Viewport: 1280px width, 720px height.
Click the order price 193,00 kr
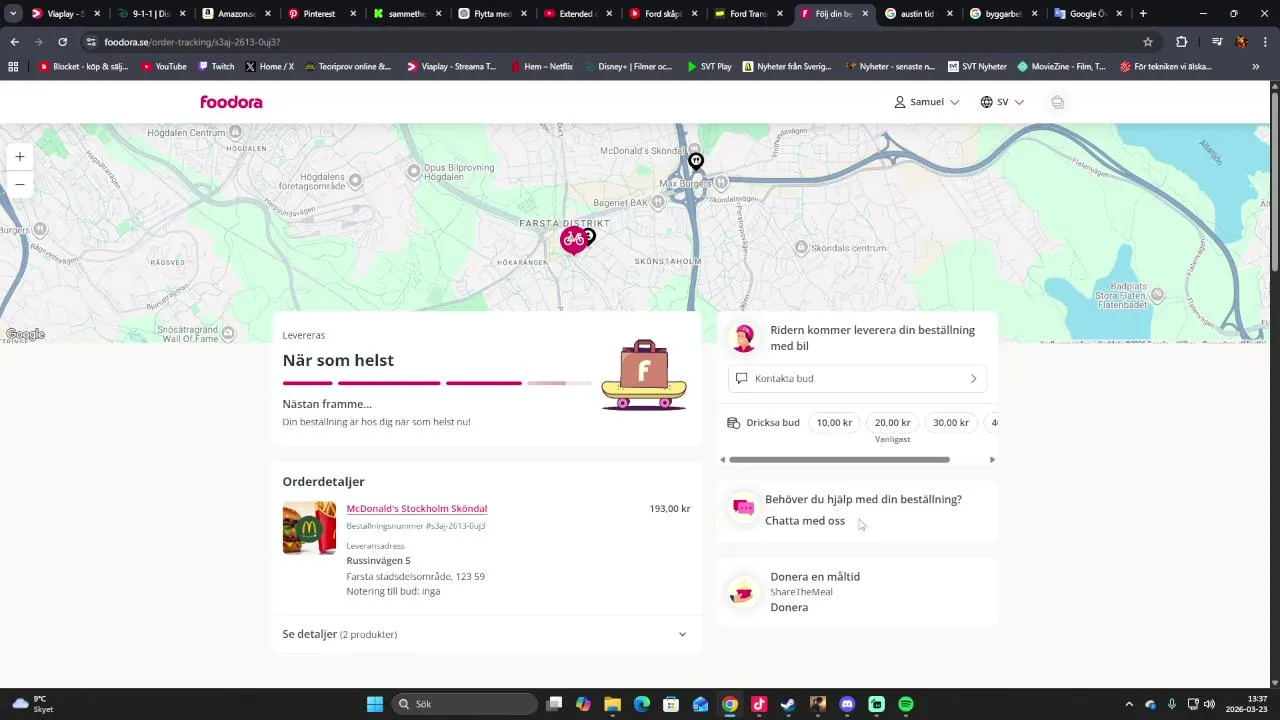click(x=670, y=509)
